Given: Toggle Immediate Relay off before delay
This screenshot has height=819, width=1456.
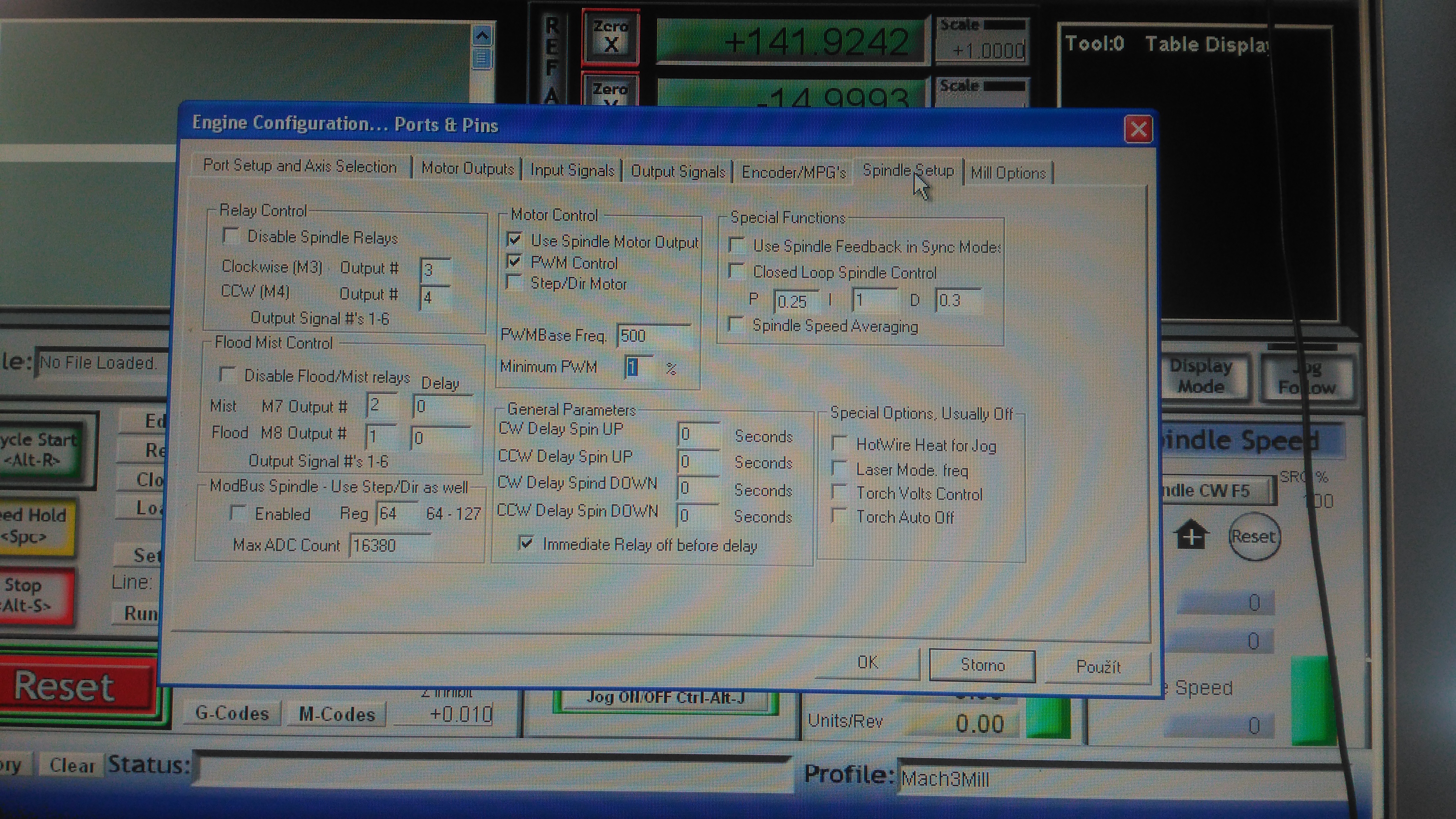Looking at the screenshot, I should (526, 543).
